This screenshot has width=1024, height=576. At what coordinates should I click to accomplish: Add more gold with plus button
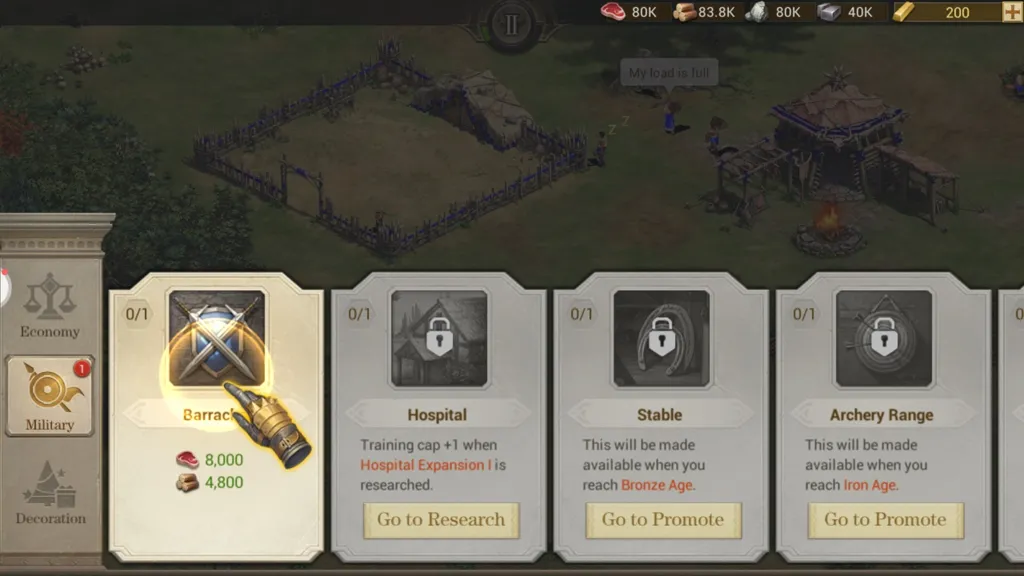(1012, 12)
